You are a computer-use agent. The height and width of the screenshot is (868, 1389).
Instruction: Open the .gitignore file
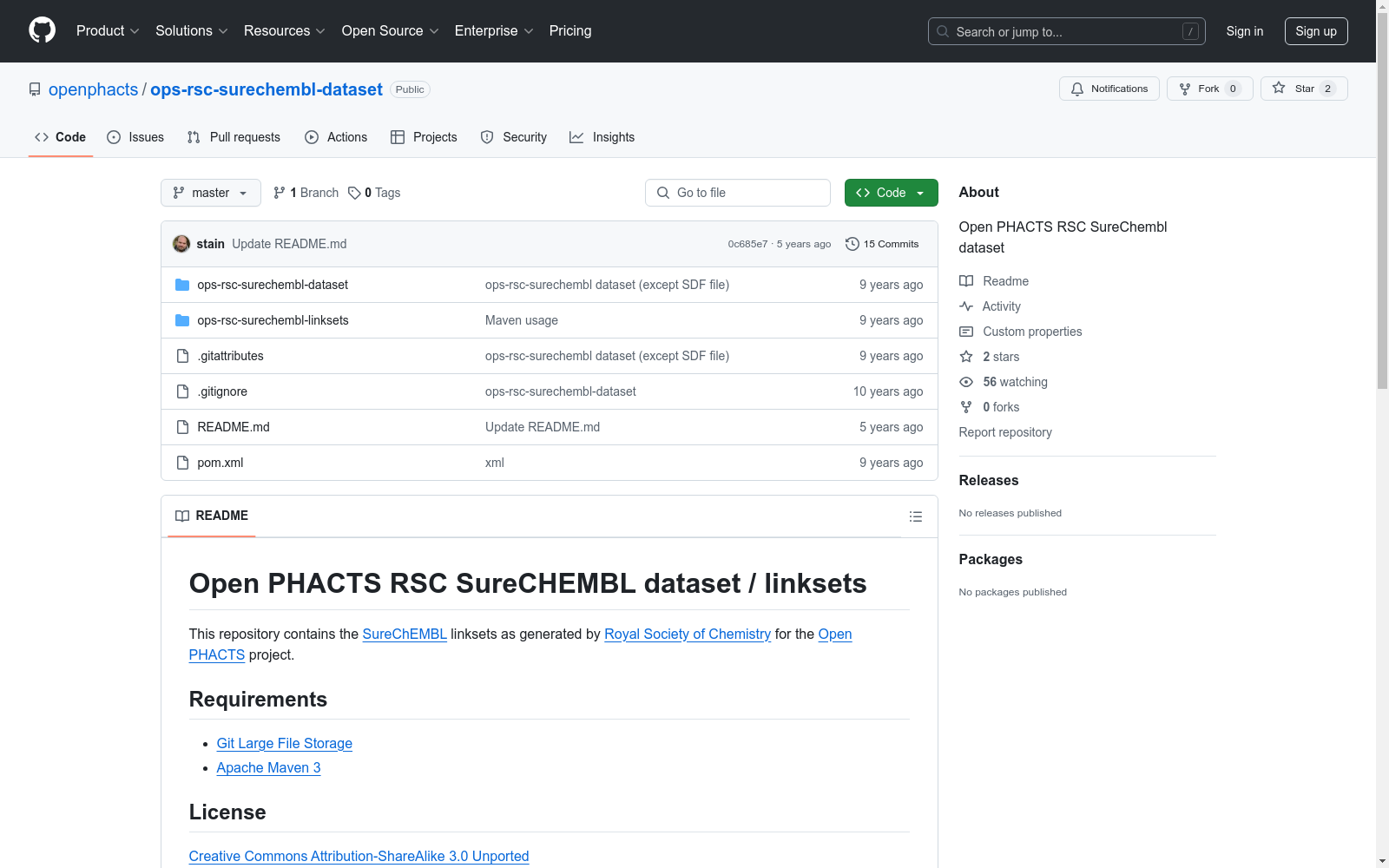pos(222,391)
